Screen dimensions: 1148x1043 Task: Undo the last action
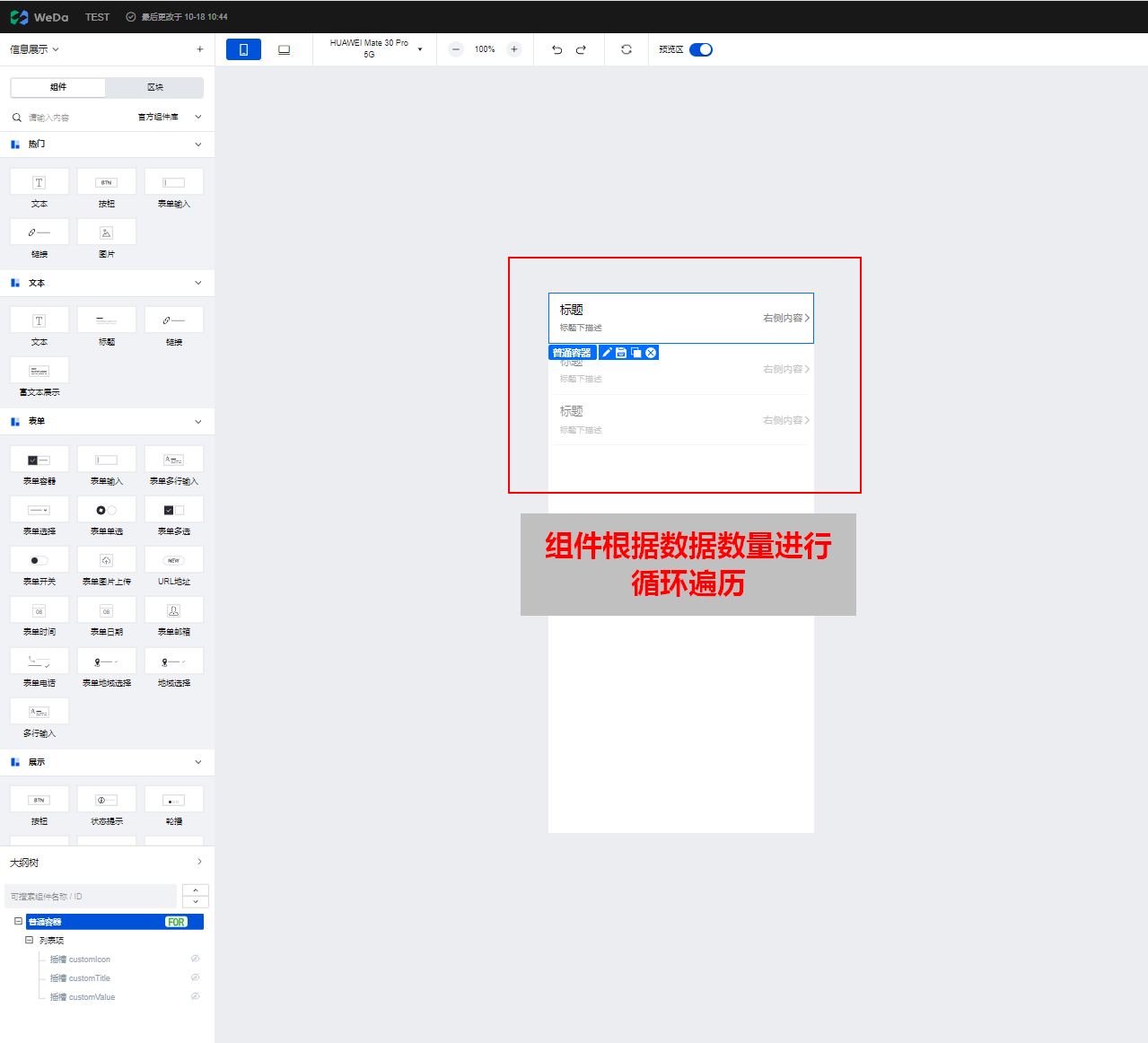(x=556, y=49)
